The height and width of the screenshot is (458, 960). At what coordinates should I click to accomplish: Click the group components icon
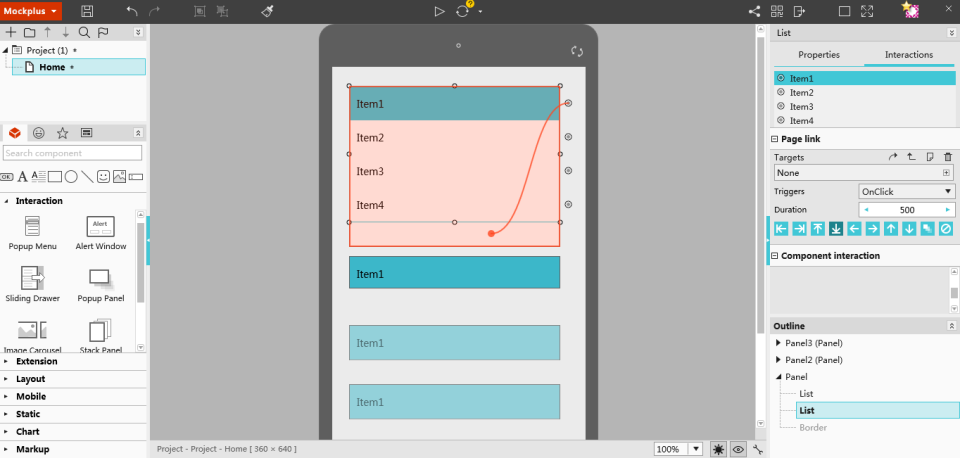coord(200,11)
